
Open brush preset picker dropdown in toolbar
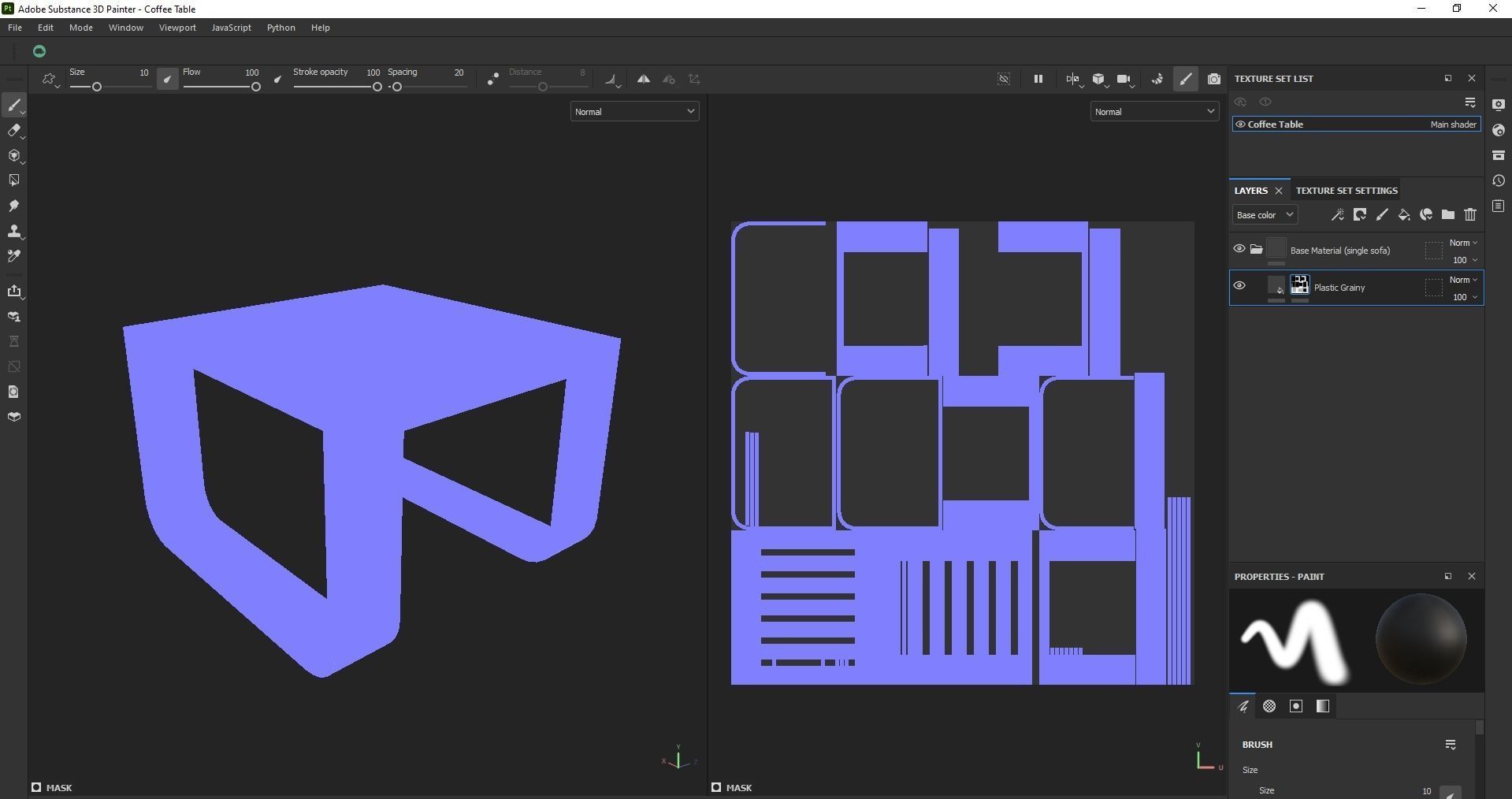click(x=50, y=80)
